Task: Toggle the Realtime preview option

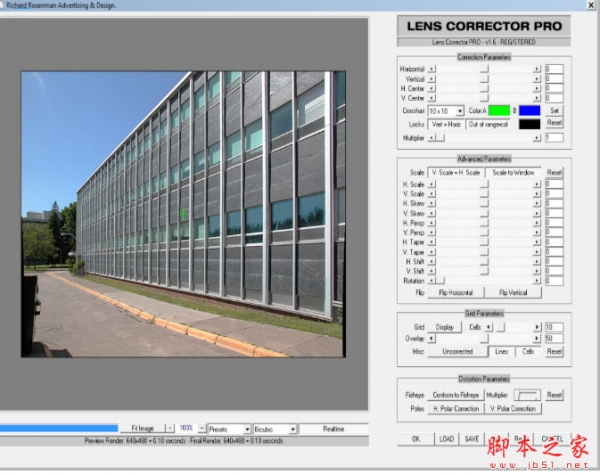Action: pyautogui.click(x=333, y=429)
